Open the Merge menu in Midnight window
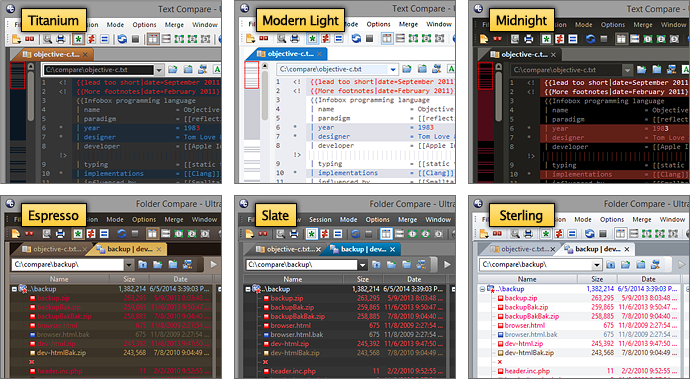This screenshot has height=381, width=690. (643, 25)
